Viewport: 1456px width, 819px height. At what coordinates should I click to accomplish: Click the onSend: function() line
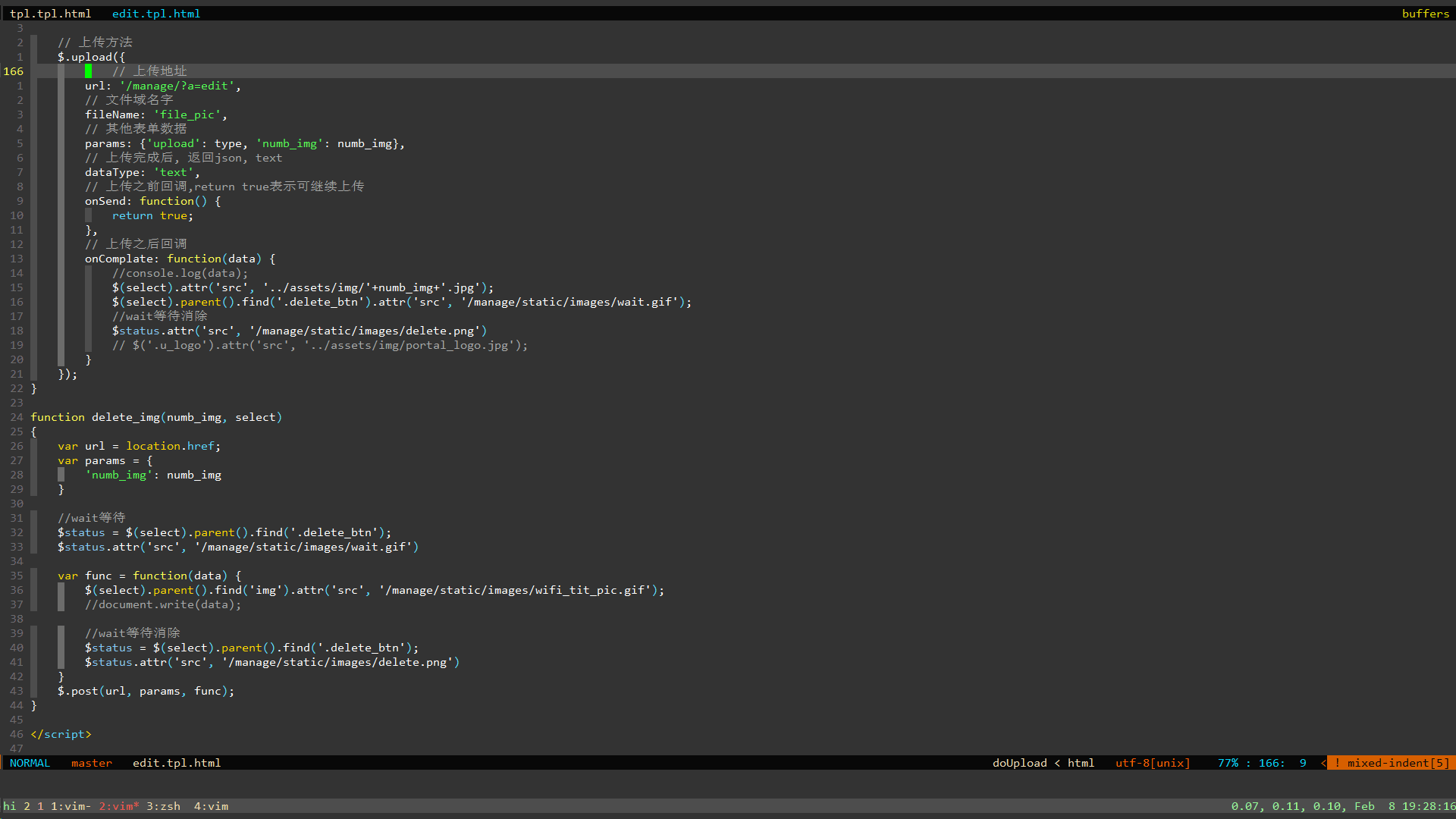[x=152, y=201]
